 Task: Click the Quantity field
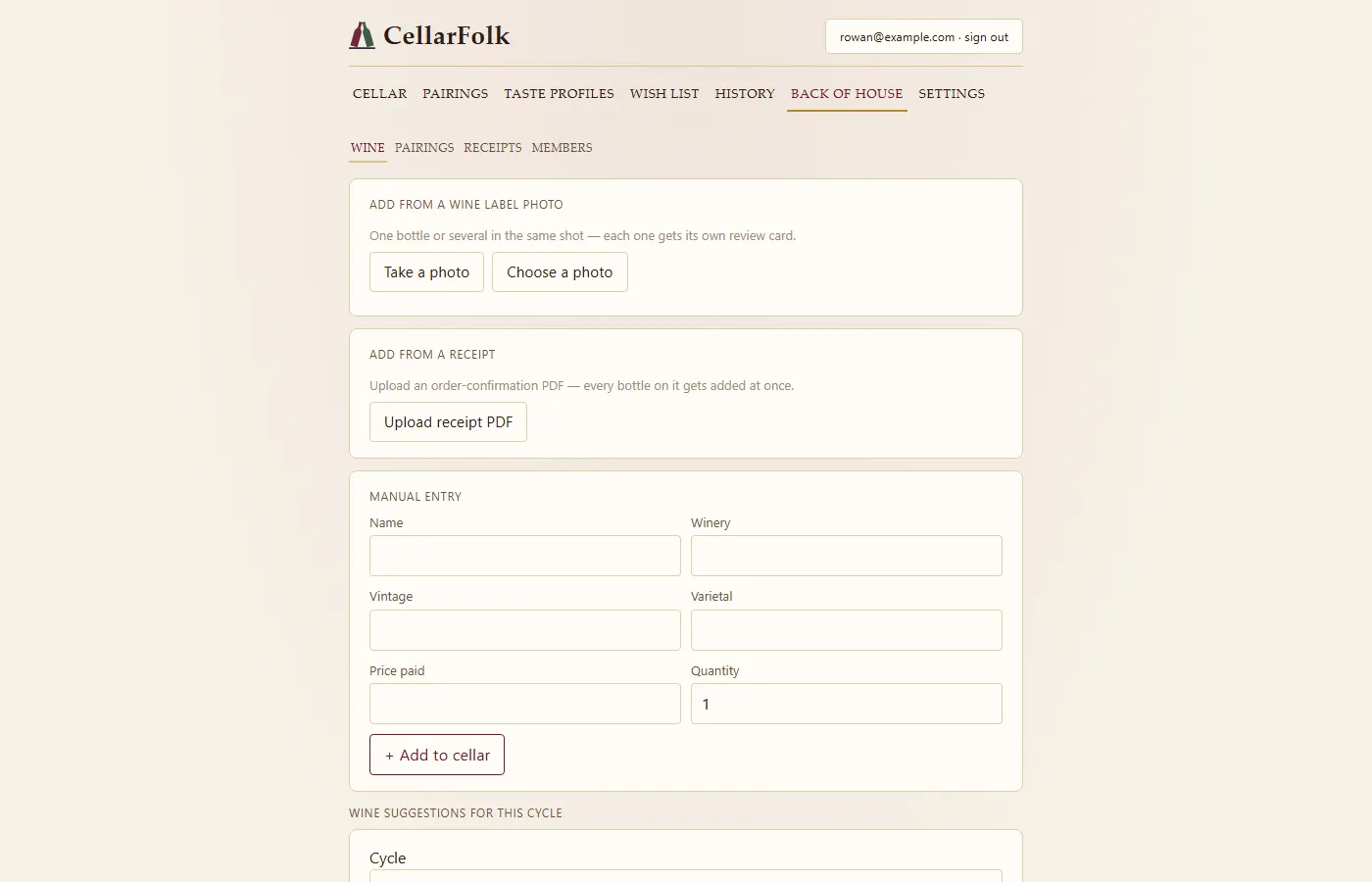tap(847, 704)
